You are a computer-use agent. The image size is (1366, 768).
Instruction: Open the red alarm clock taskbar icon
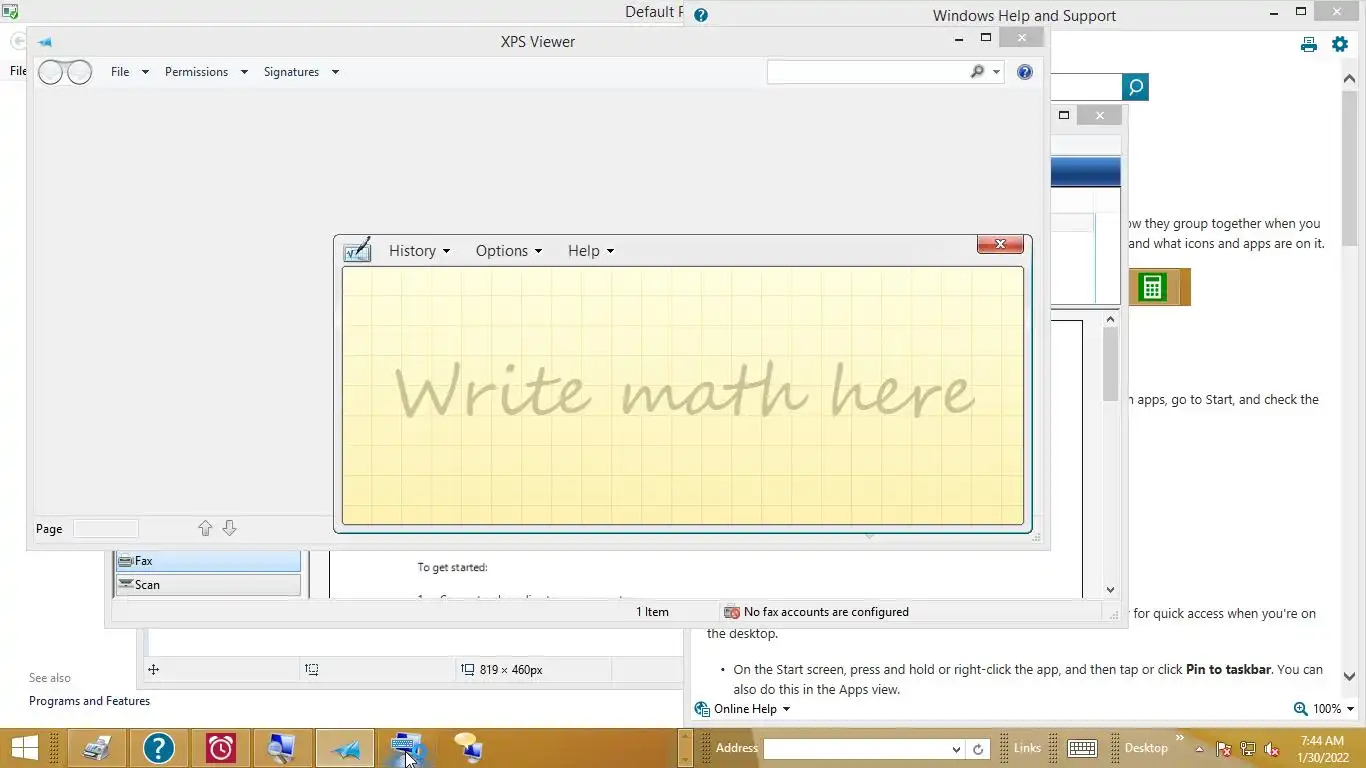click(x=220, y=748)
